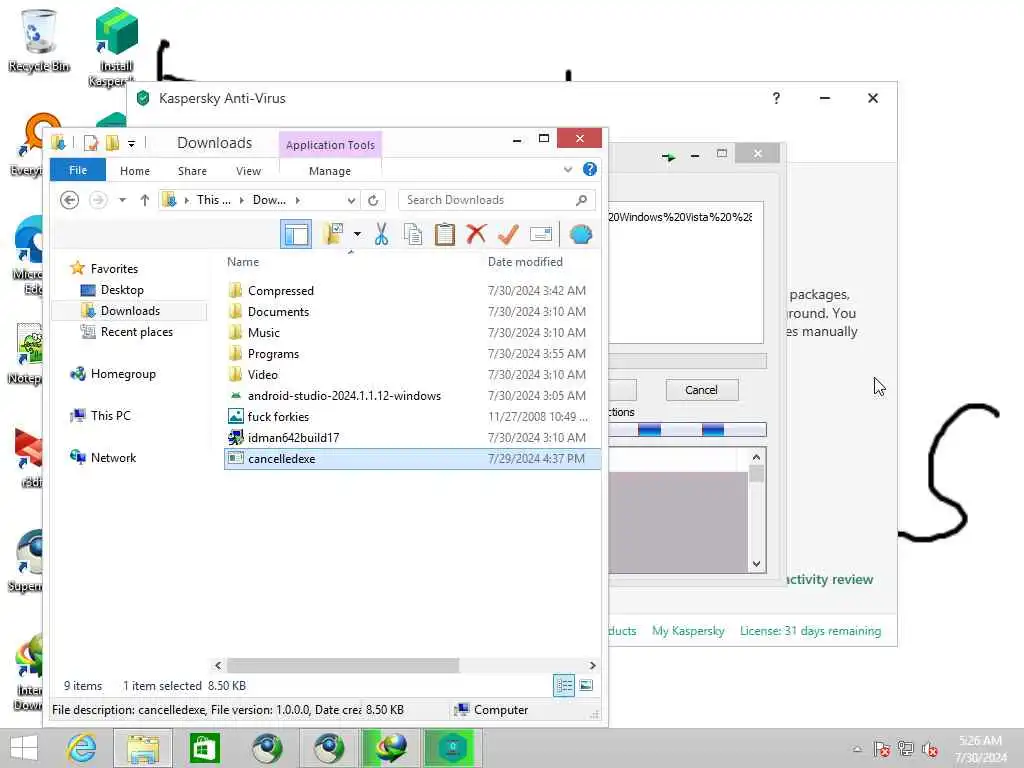Screen dimensions: 1024x768
Task: Click the search magnifier icon
Action: (581, 200)
